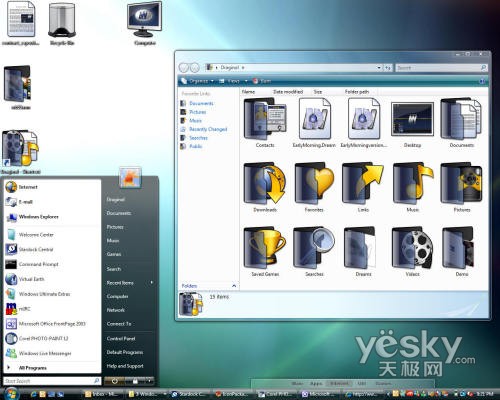Open the Links folder with arrow icon
This screenshot has height=400, width=500.
[363, 183]
